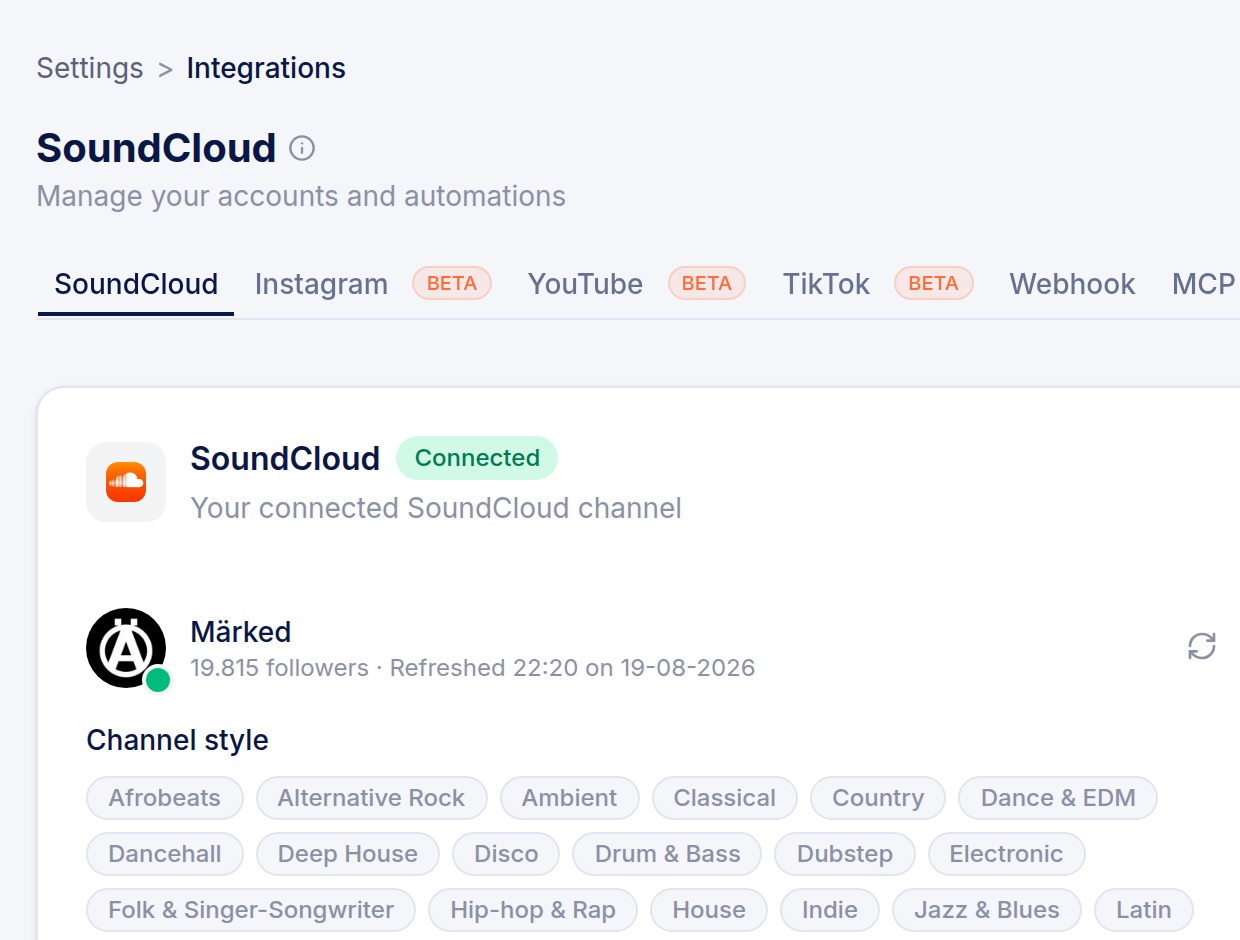Open the Märked channel avatar
This screenshot has width=1240, height=940.
click(126, 648)
